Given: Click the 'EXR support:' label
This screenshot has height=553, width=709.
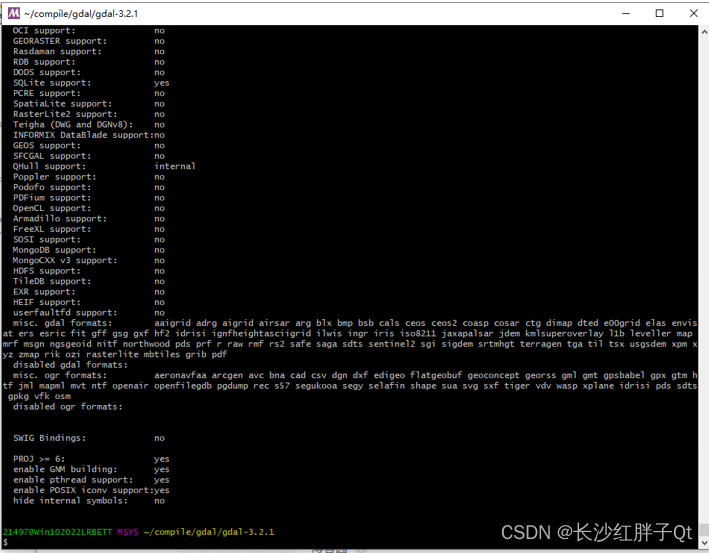Looking at the screenshot, I should click(44, 292).
